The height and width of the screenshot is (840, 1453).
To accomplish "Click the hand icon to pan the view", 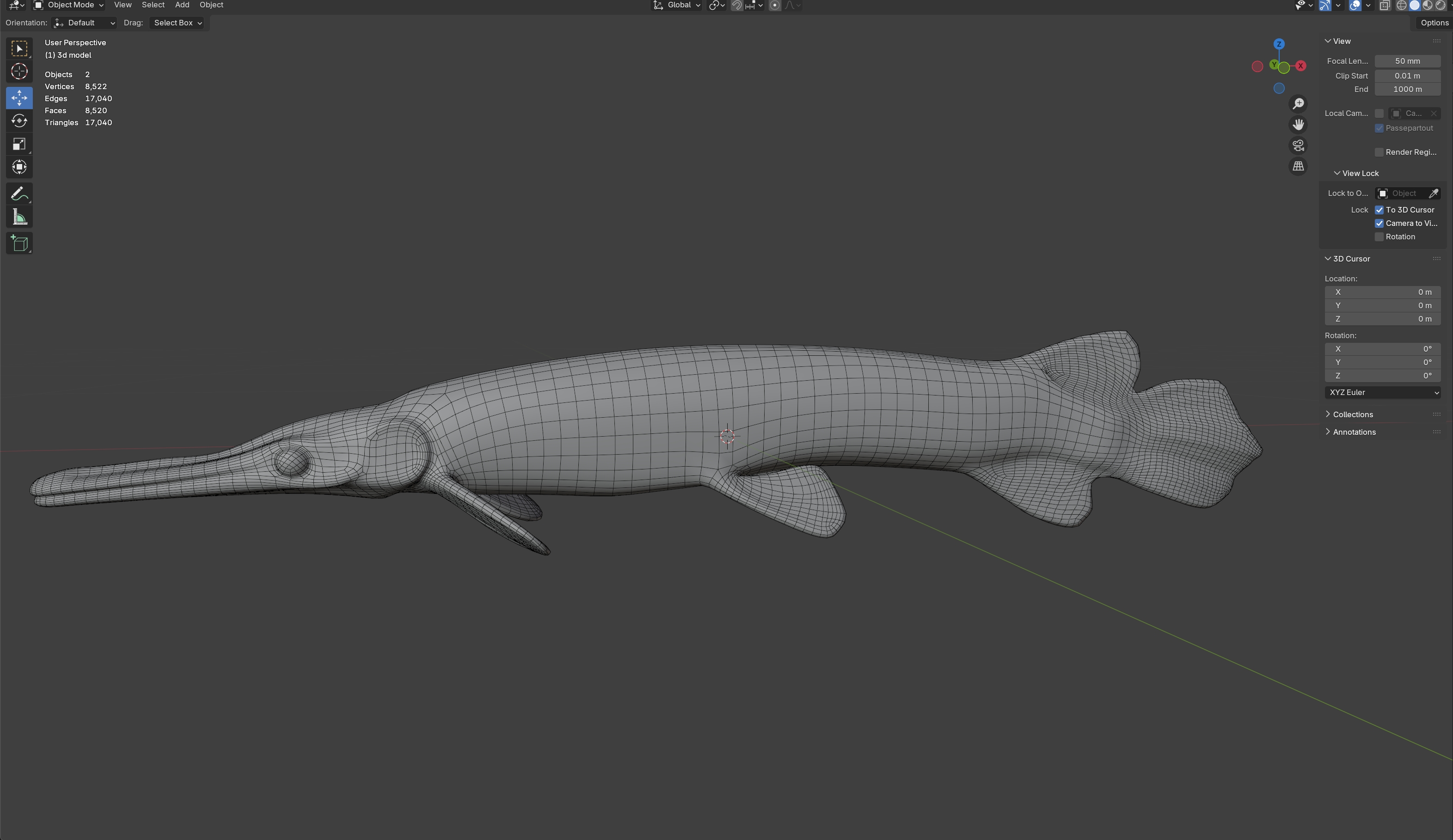I will 1298,124.
